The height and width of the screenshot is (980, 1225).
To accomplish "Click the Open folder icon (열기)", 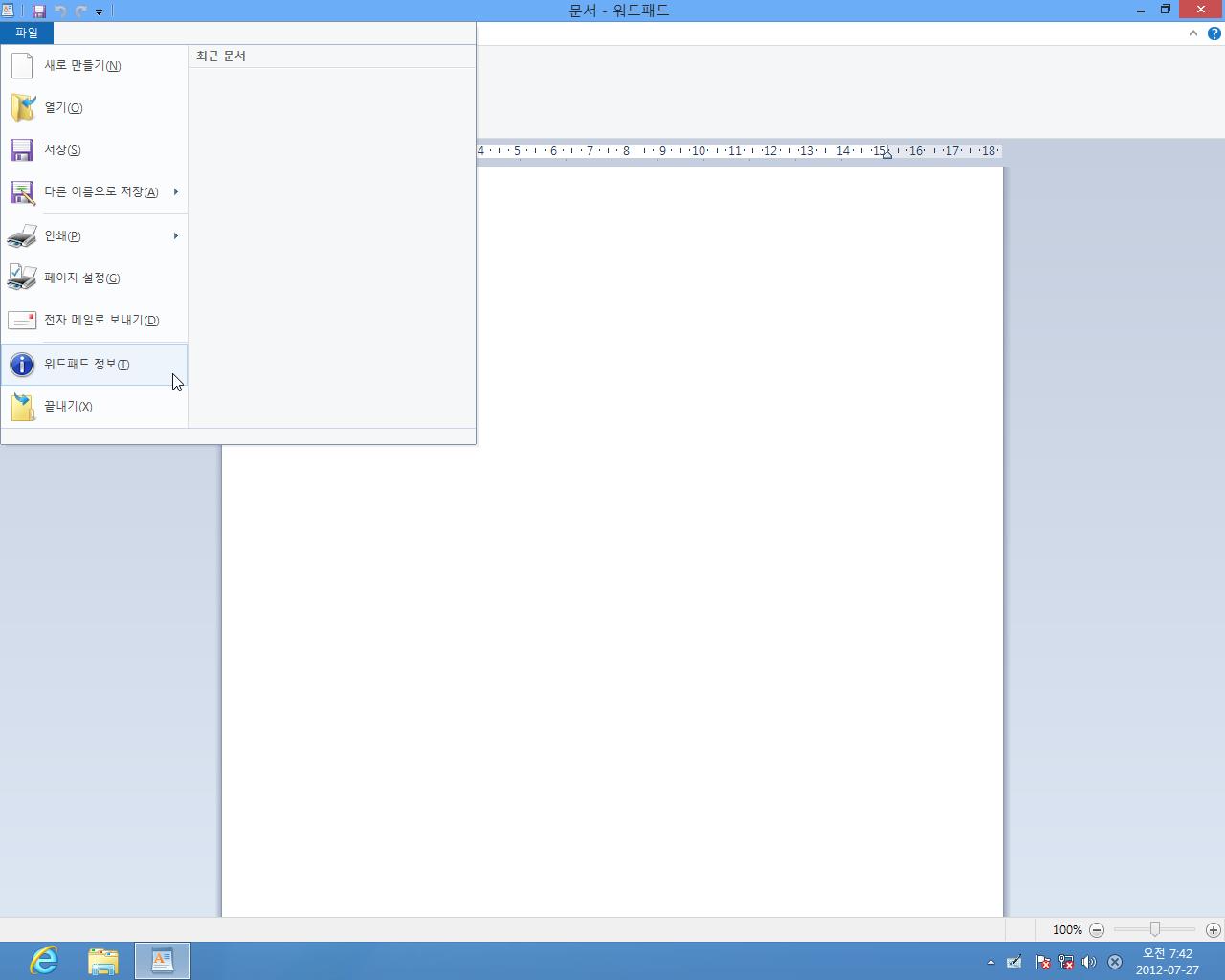I will click(22, 107).
